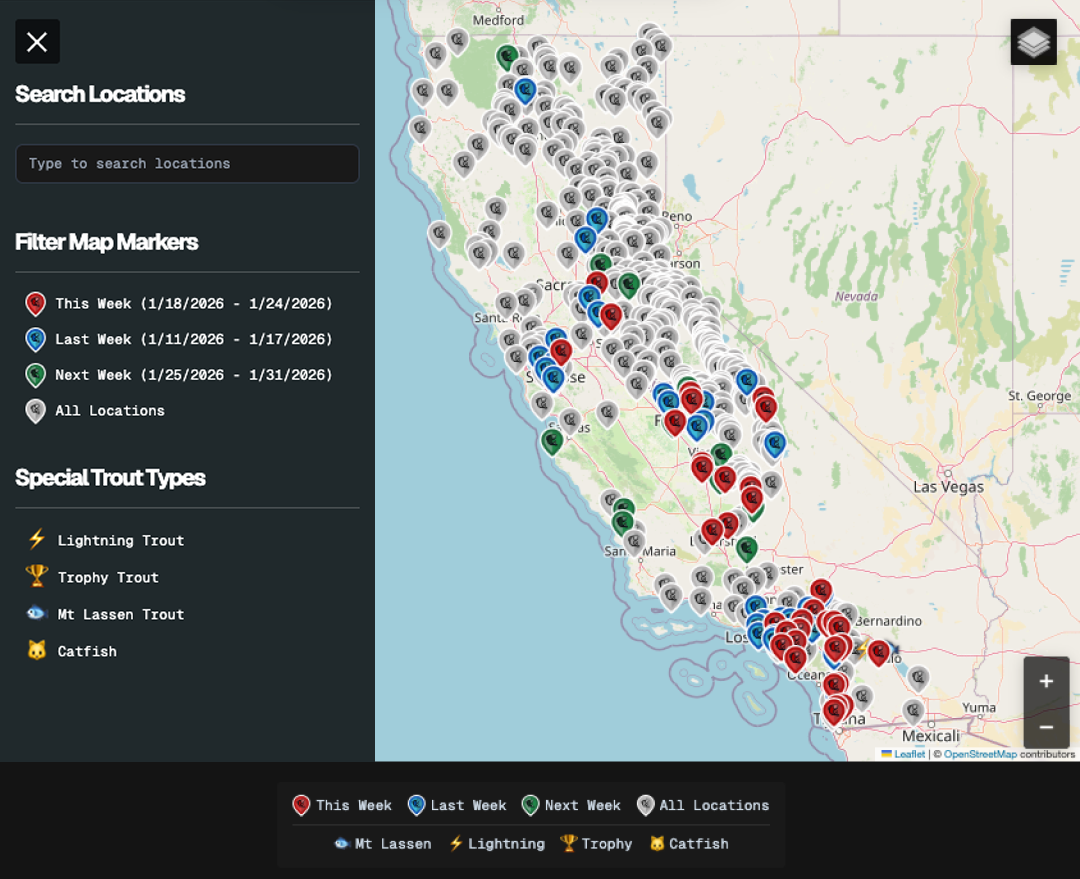Image resolution: width=1080 pixels, height=879 pixels.
Task: Close the search and filter sidebar
Action: pyautogui.click(x=37, y=42)
